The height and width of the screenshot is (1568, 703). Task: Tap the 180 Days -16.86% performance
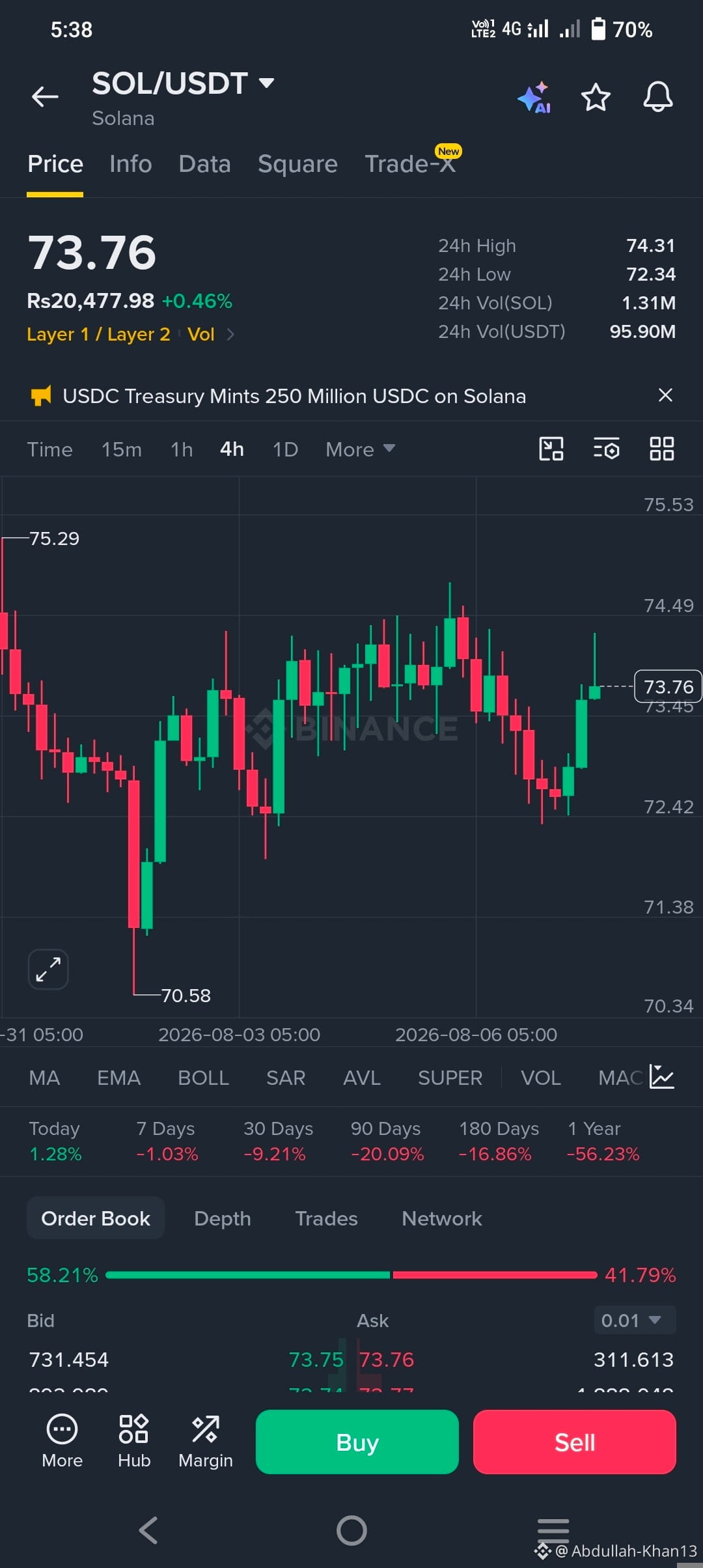click(x=499, y=1141)
